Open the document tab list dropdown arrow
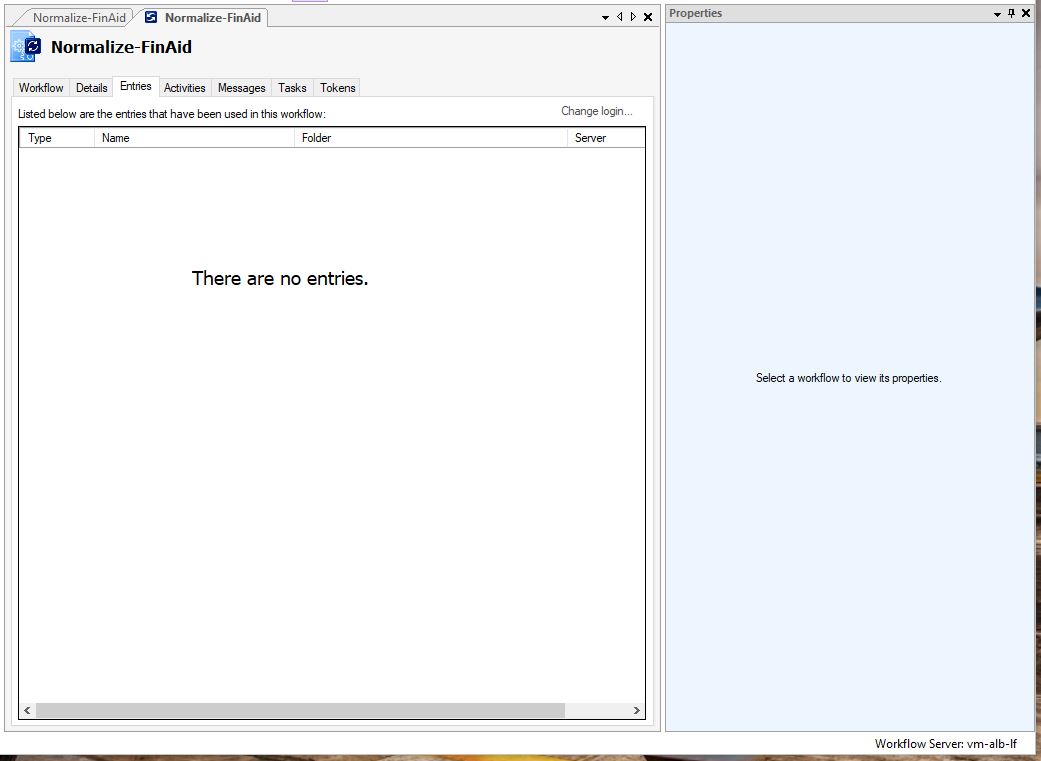Image resolution: width=1041 pixels, height=761 pixels. 605,17
